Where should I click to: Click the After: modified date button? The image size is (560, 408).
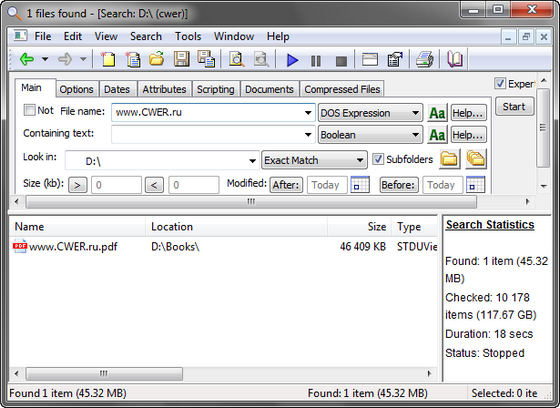click(x=286, y=185)
